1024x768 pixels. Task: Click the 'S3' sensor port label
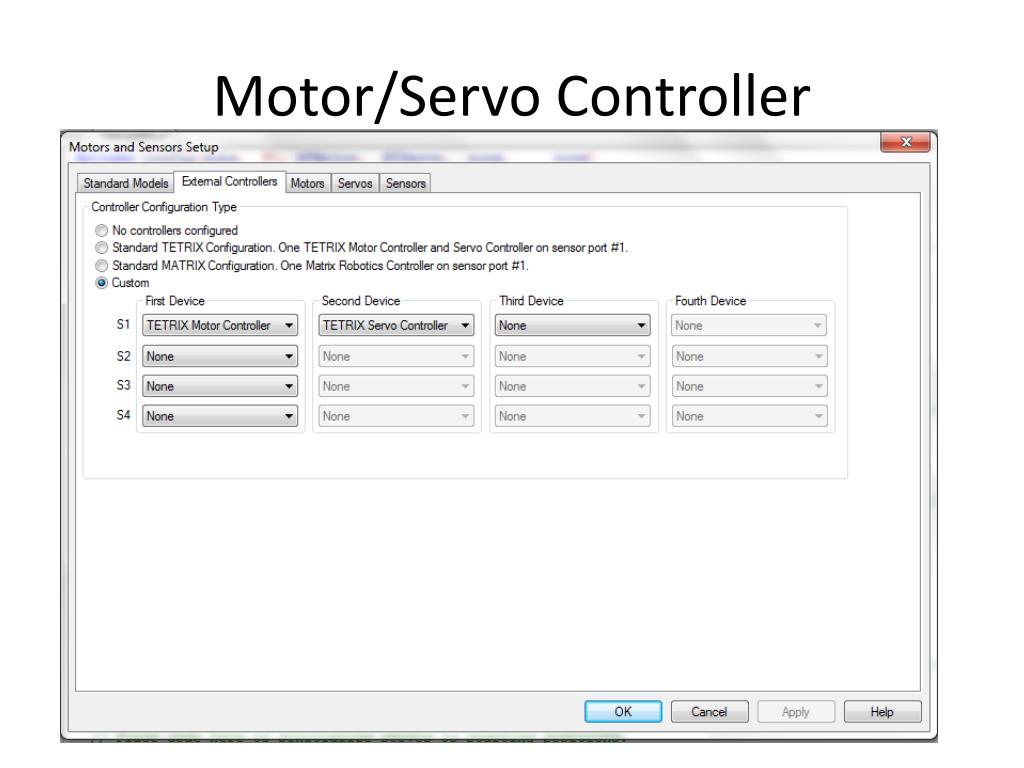pyautogui.click(x=123, y=385)
